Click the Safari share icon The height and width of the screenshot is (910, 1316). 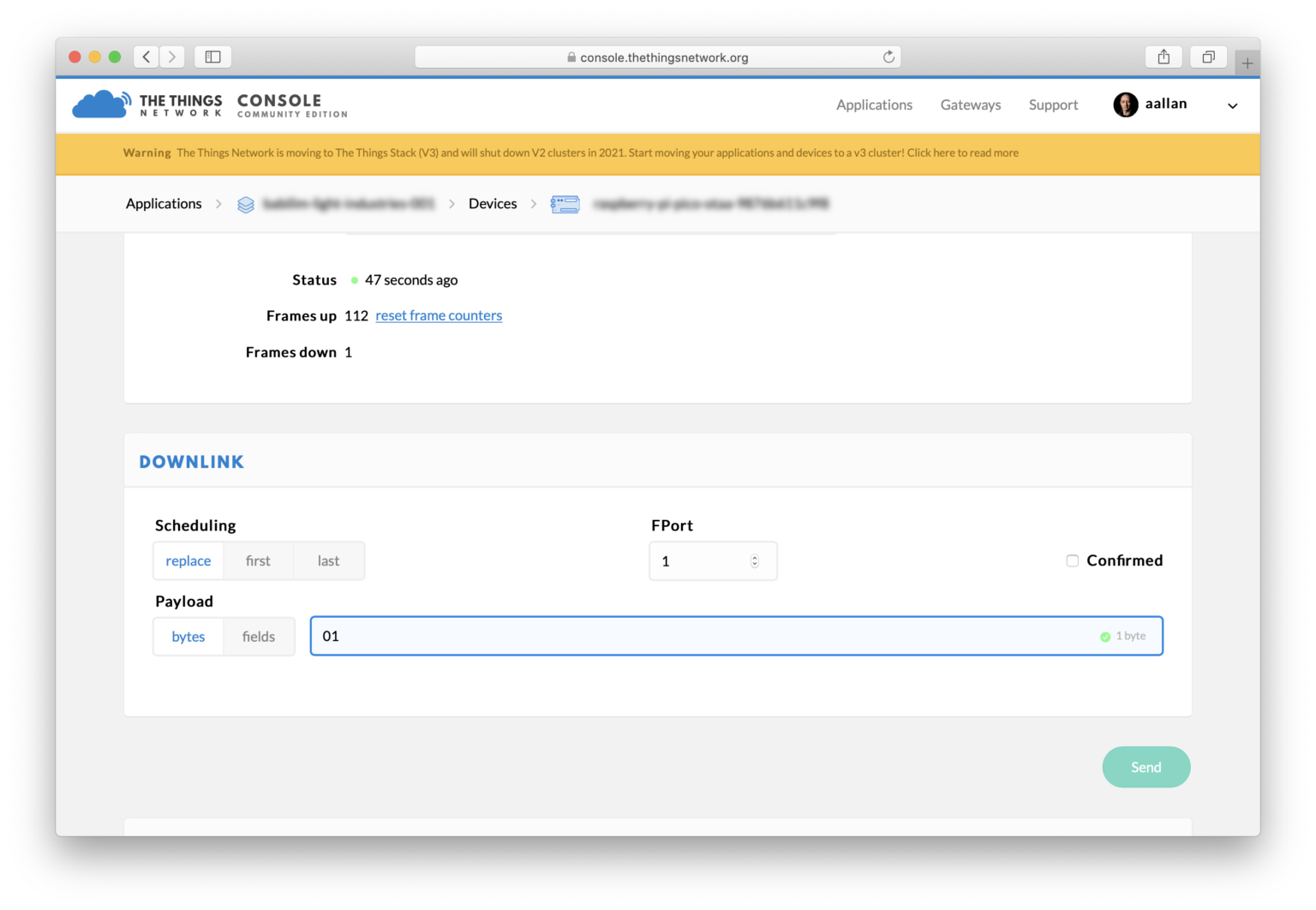click(x=1163, y=56)
